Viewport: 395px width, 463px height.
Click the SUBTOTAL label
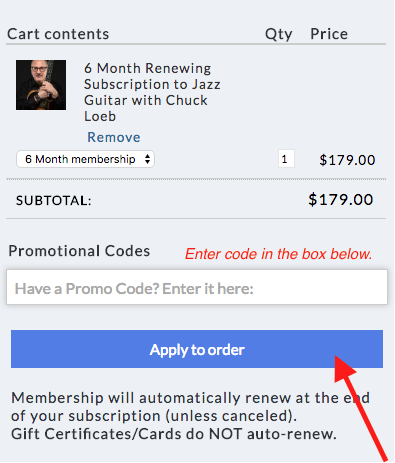53,201
